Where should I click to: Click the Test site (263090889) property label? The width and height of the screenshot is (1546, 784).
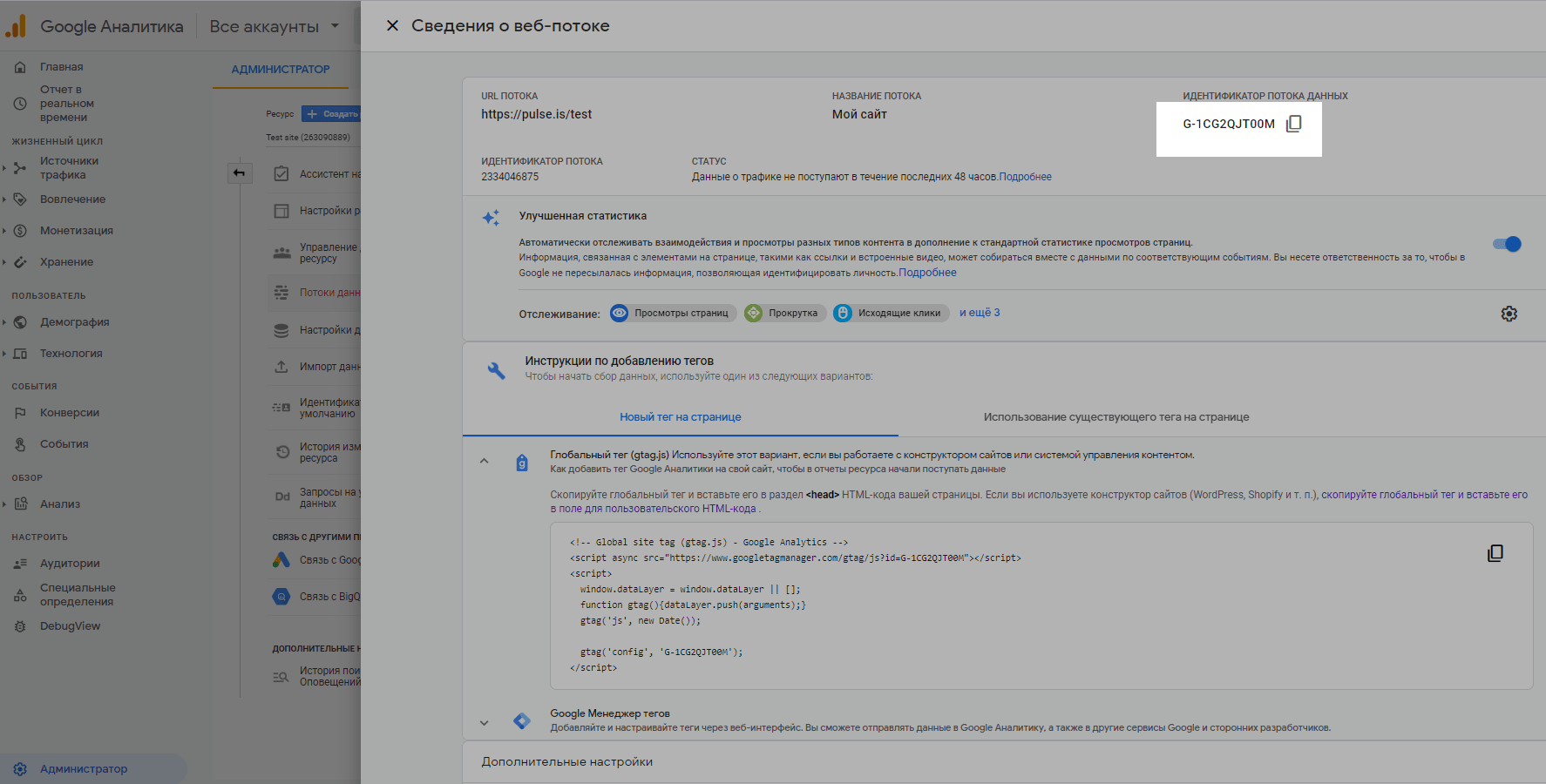click(308, 138)
